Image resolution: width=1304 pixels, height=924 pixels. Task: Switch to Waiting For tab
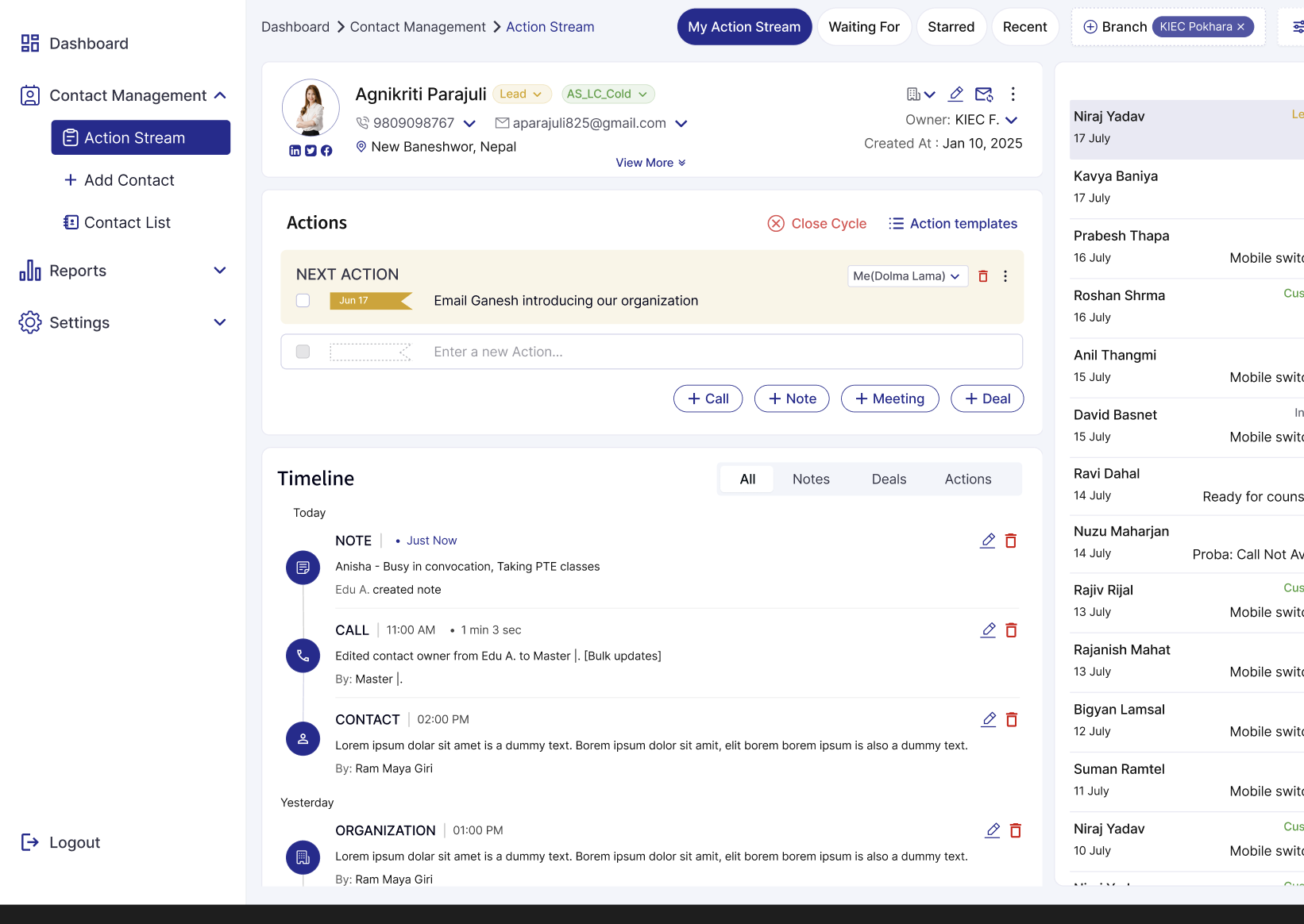tap(864, 27)
